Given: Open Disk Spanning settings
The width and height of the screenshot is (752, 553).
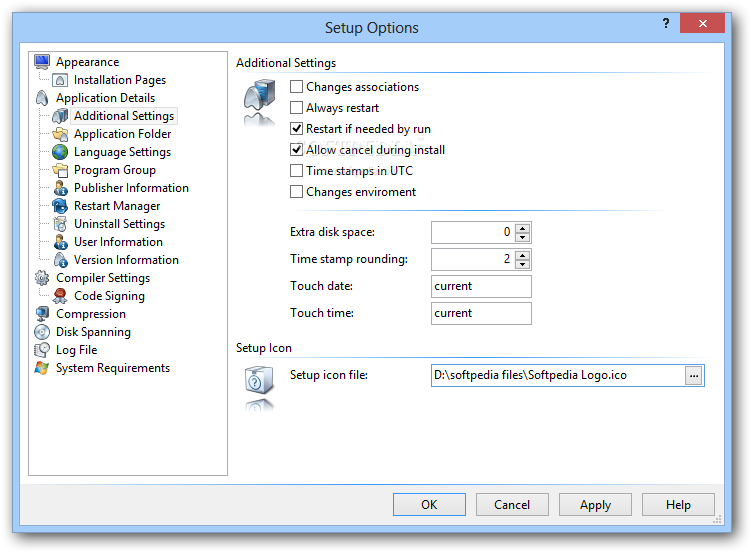Looking at the screenshot, I should pos(93,332).
